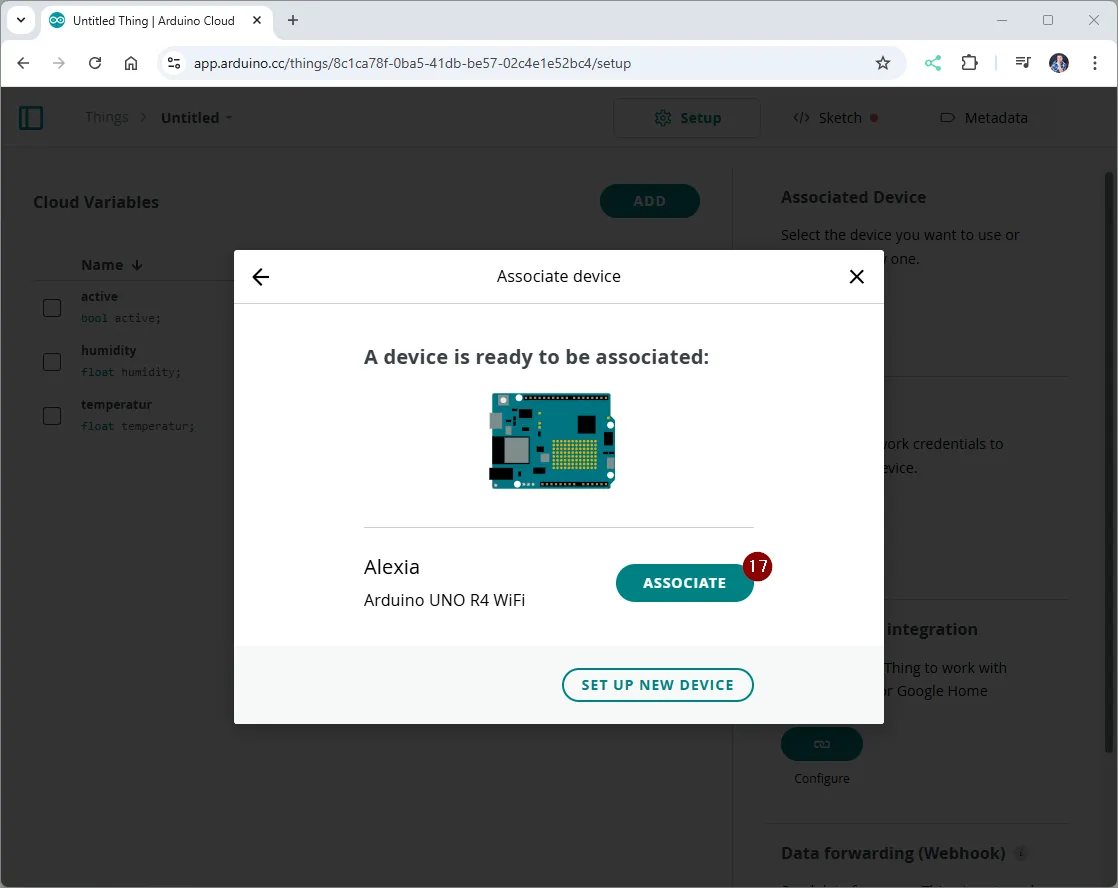Toggle the left sidebar panel icon

pos(31,118)
